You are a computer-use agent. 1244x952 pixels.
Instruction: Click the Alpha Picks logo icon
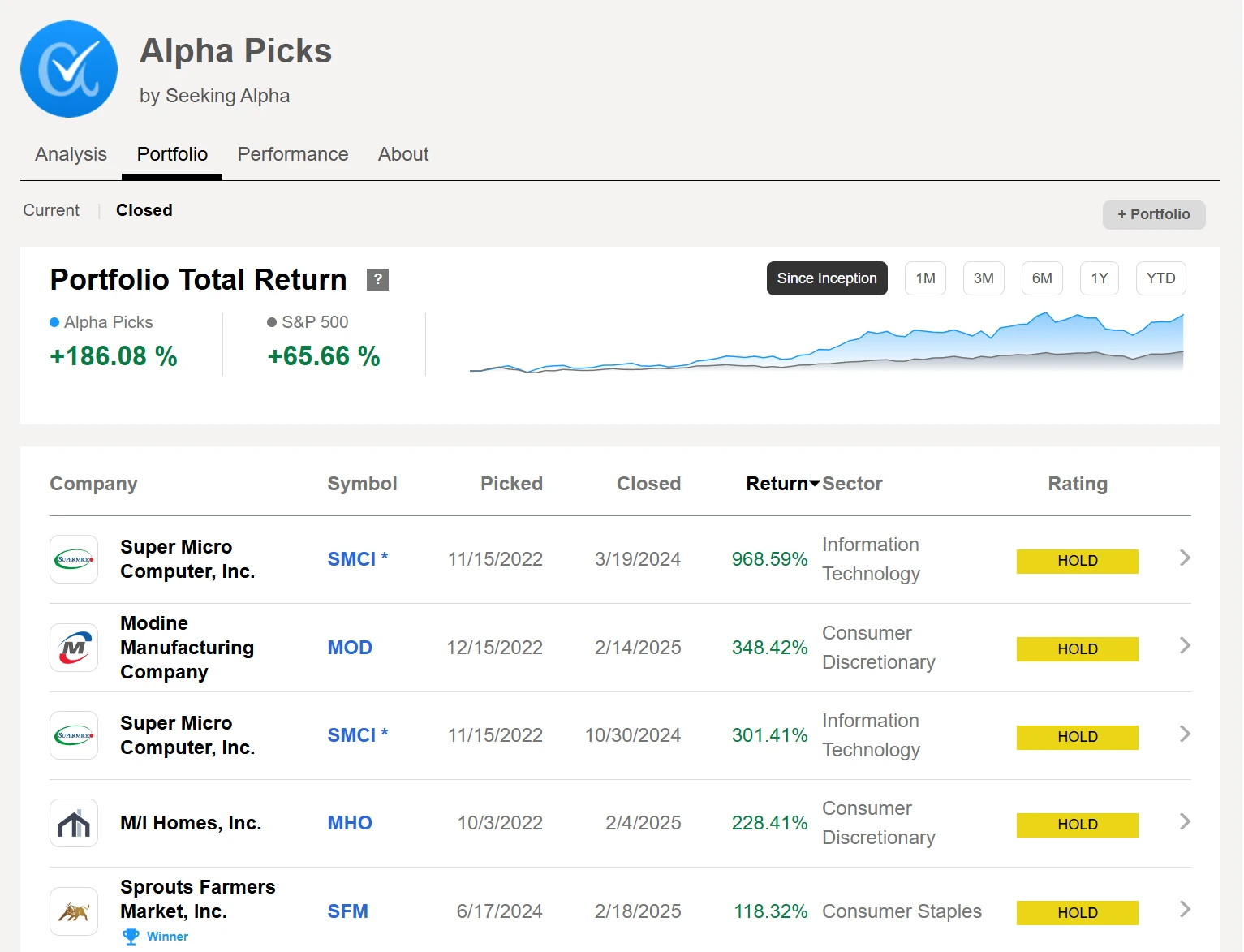69,69
